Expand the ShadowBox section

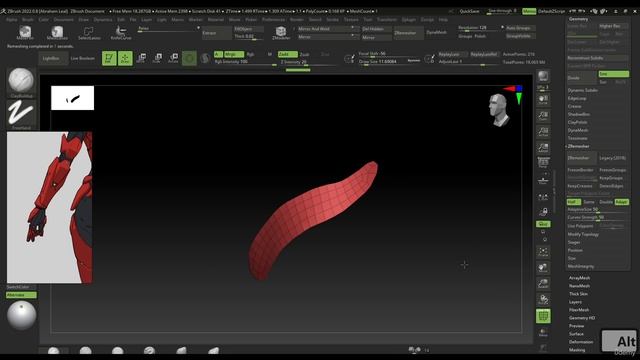578,114
